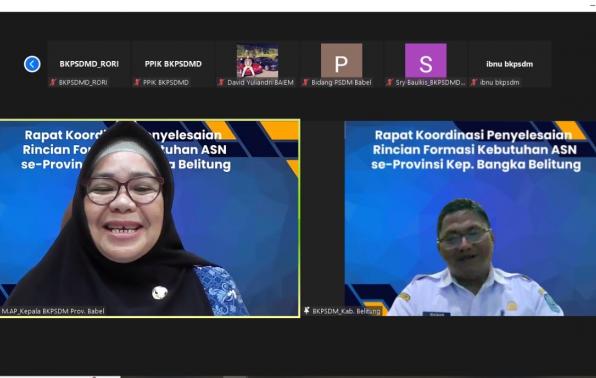The image size is (596, 378).
Task: Click muted mic icon for Bidang PSDM Babel
Action: click(x=305, y=82)
